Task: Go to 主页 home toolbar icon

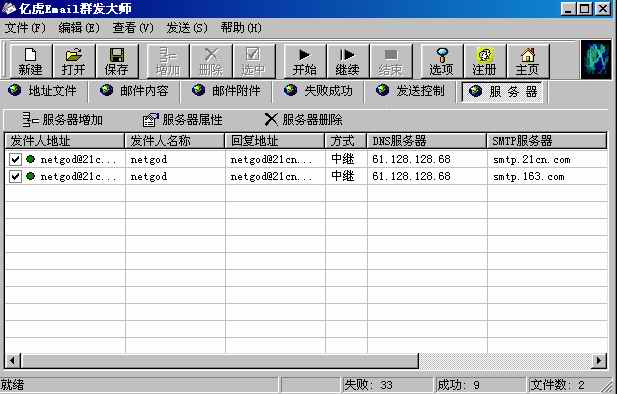Action: point(528,61)
